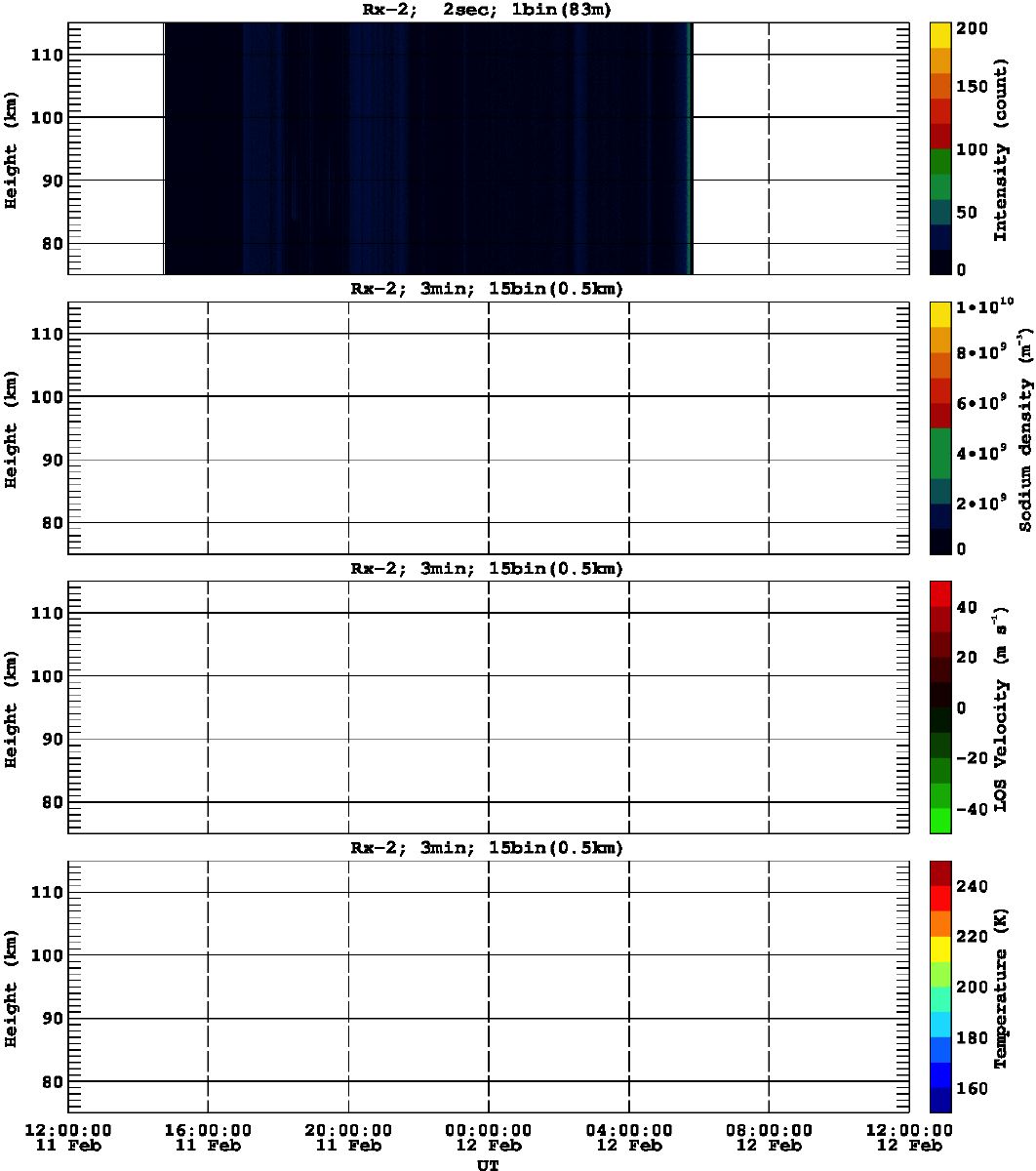Click the 100 height tick of LOS Velocity panel
This screenshot has height=1171, width=1036.
47,676
